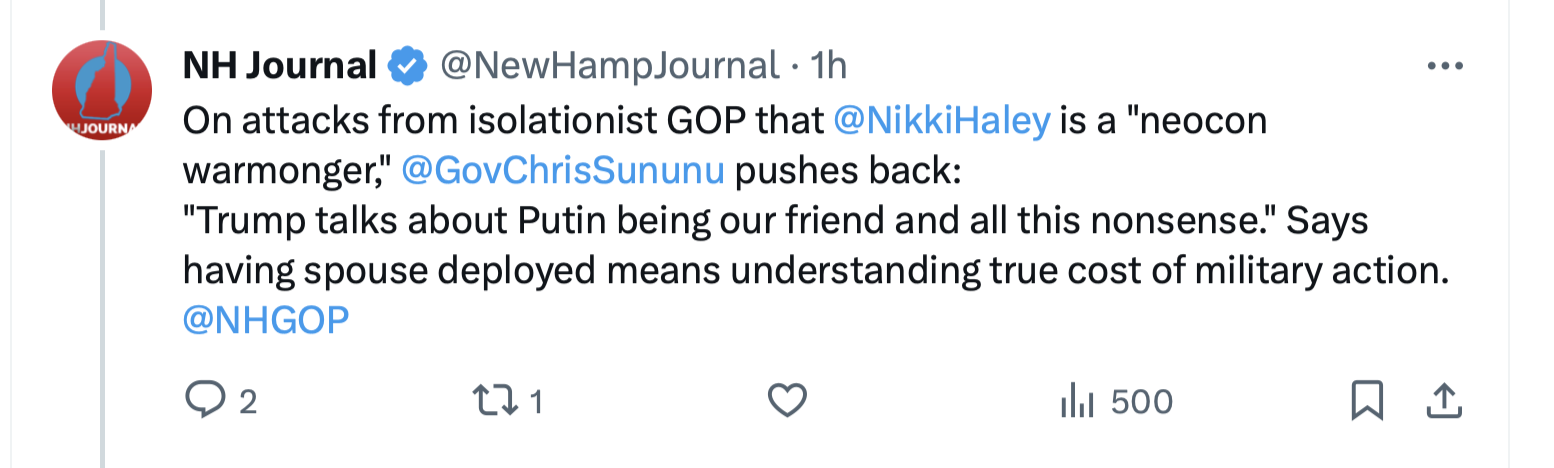Visit the @GovChrisSununu mention
Viewport: 1554px width, 468px height.
point(562,171)
